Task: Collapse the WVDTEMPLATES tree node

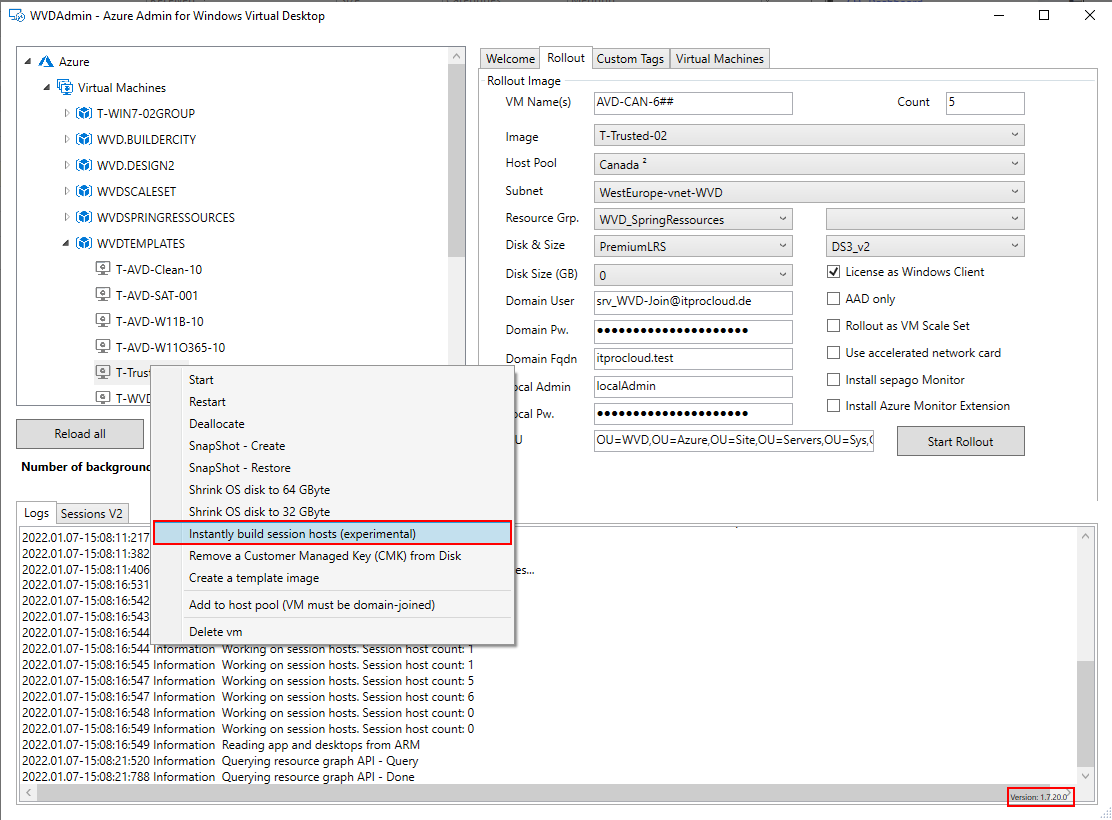Action: coord(66,243)
